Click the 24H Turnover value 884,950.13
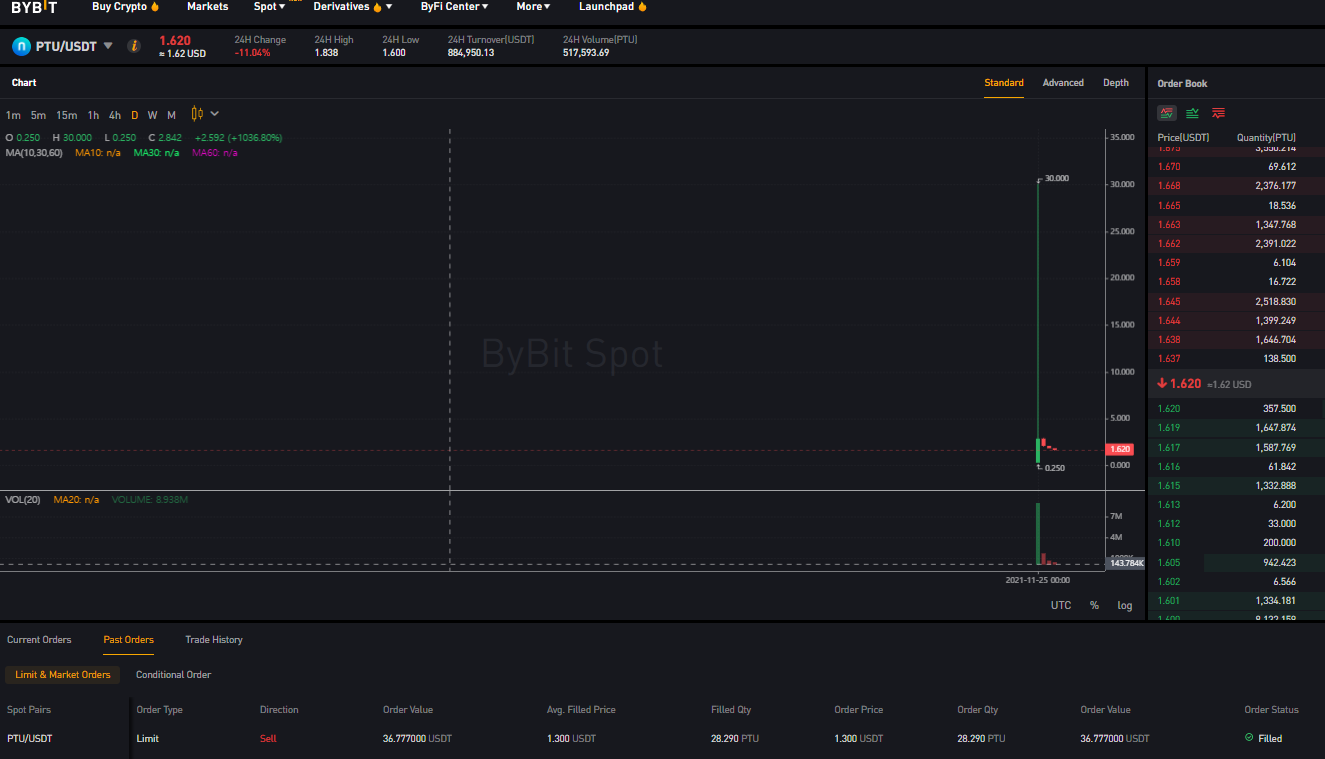 click(471, 53)
